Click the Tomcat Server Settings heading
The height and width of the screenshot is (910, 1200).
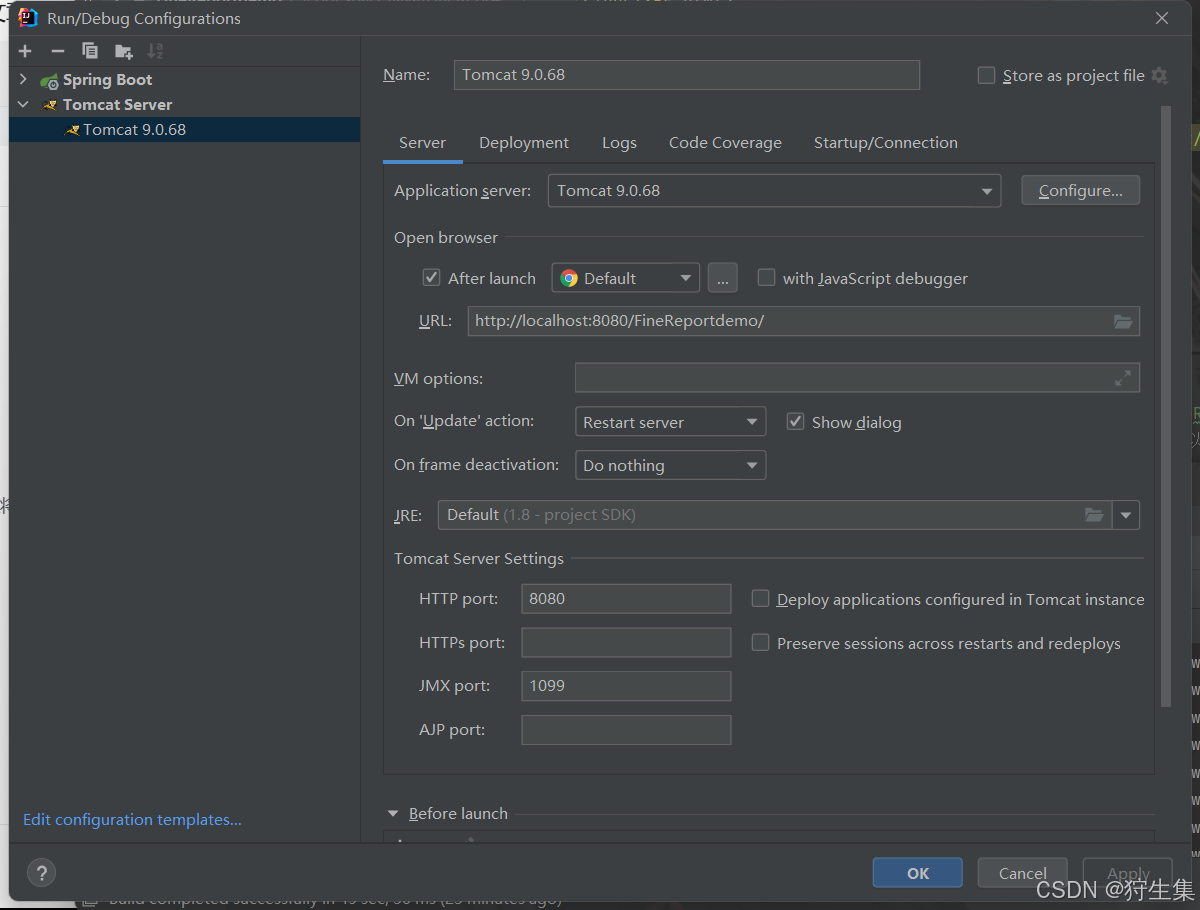click(479, 559)
